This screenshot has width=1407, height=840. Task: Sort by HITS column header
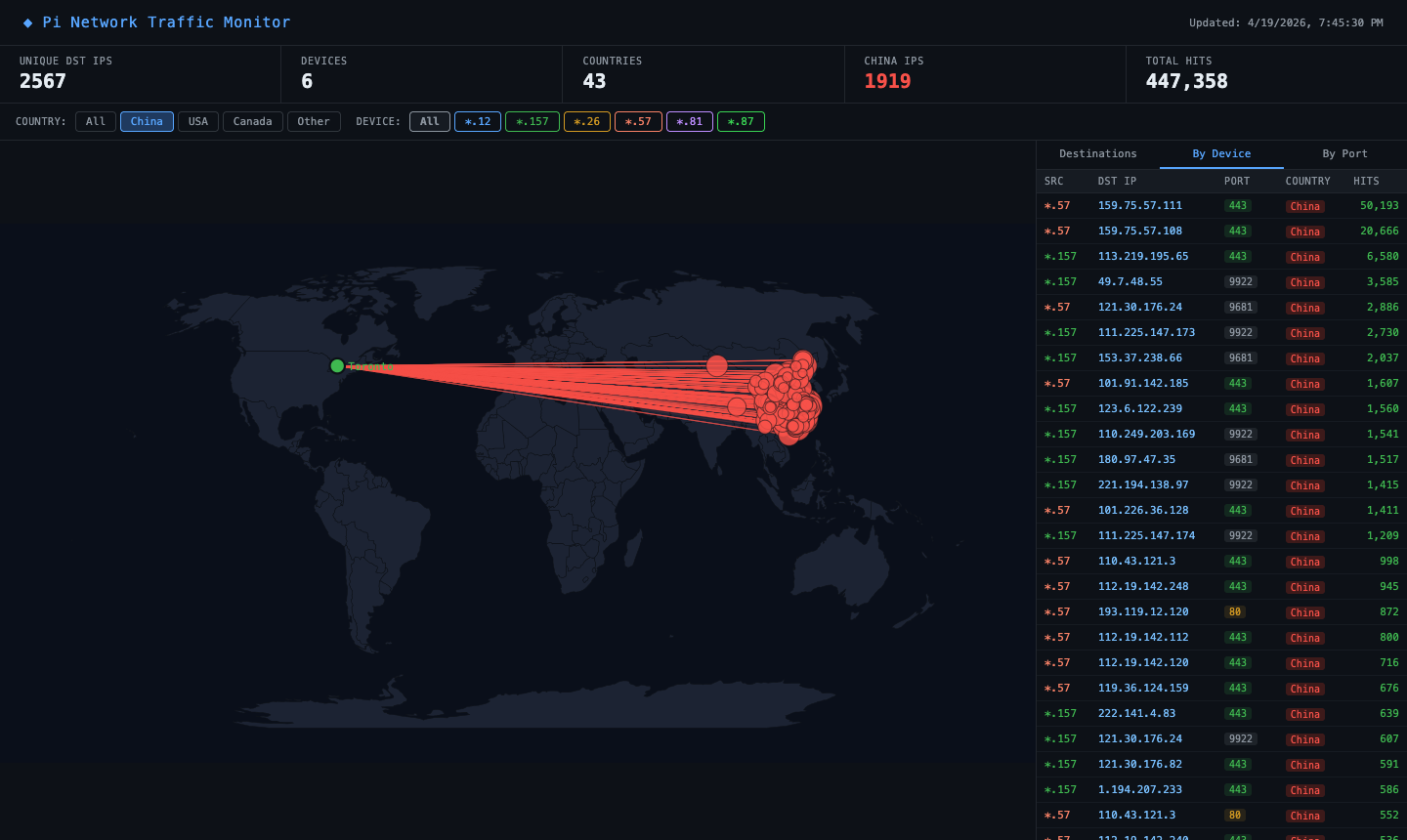tap(1366, 181)
